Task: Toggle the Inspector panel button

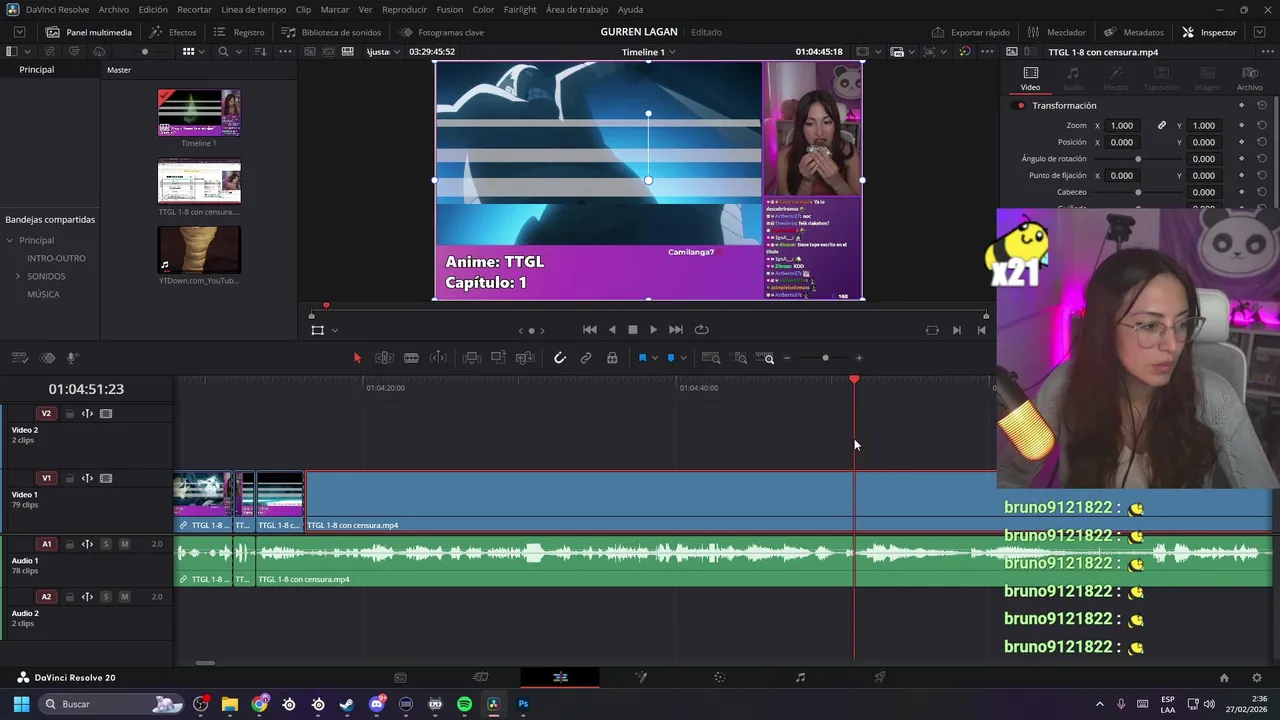Action: coord(1209,32)
